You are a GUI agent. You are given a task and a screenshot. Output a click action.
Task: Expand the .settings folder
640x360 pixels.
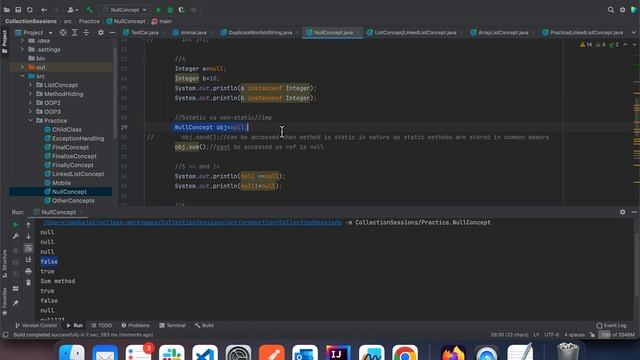(x=22, y=49)
